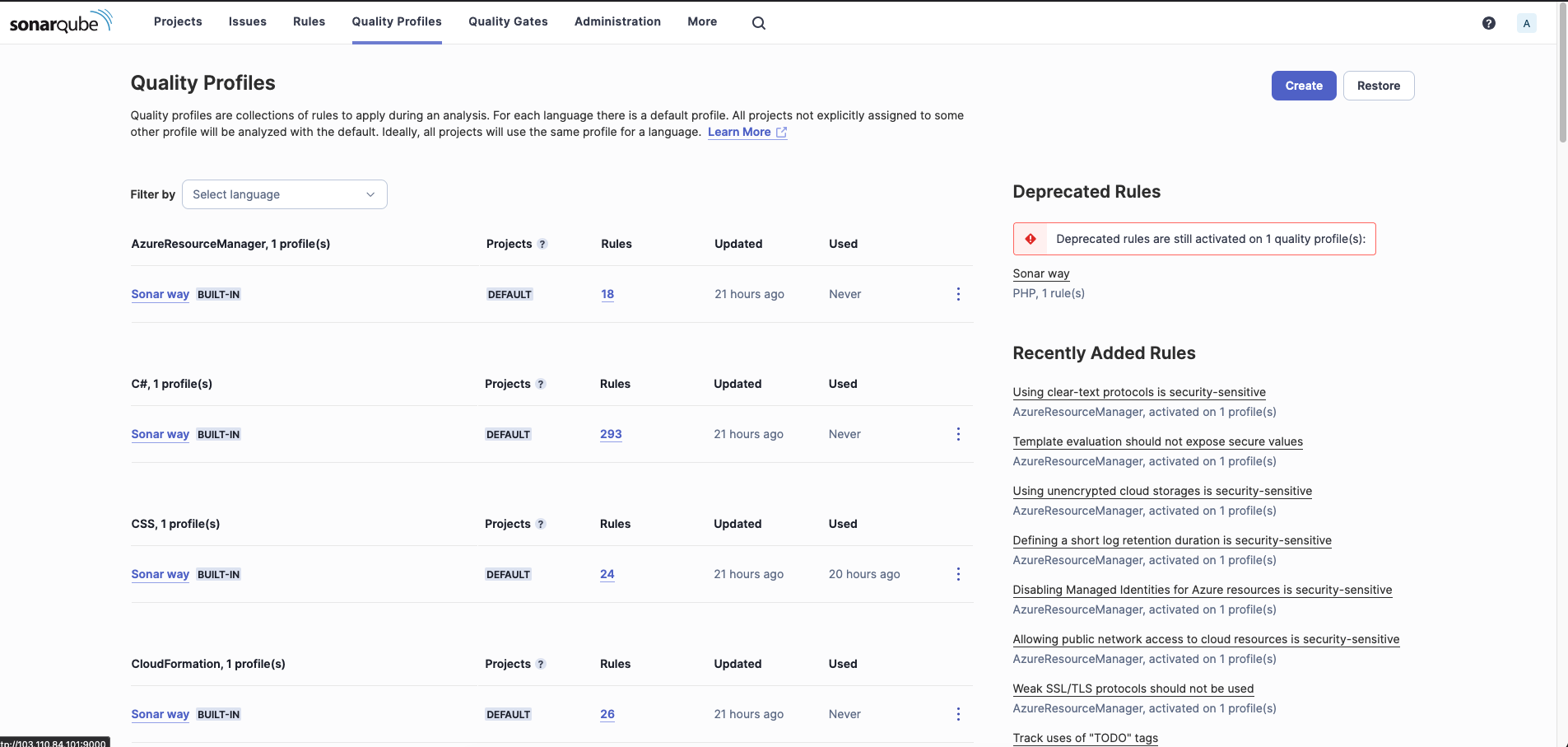Open the user account avatar menu
This screenshot has height=747, width=1568.
1526,23
